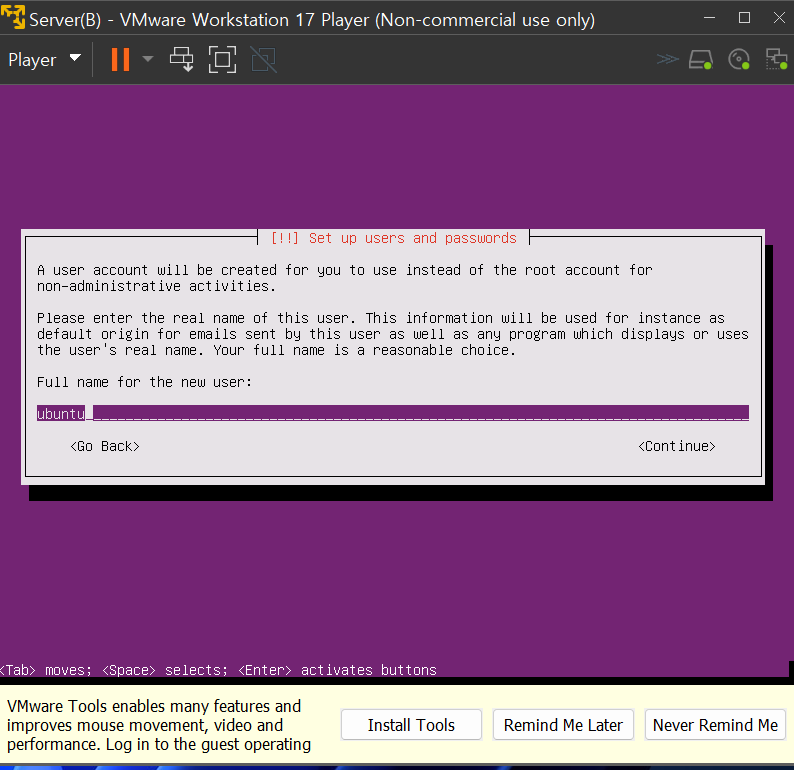Open the network adapter device icon

tap(776, 59)
